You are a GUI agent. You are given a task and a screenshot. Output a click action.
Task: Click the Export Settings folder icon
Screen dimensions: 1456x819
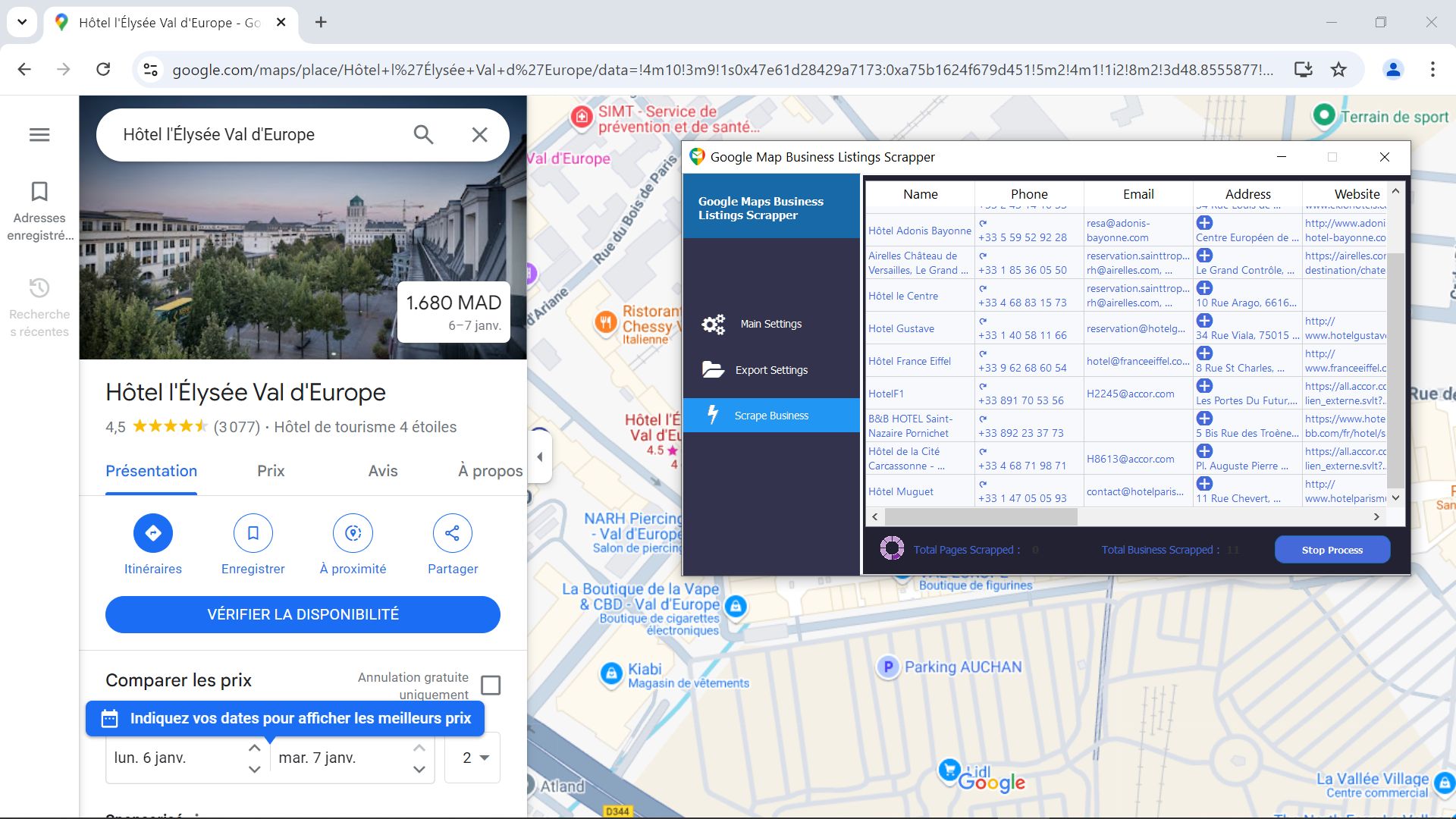pyautogui.click(x=713, y=370)
